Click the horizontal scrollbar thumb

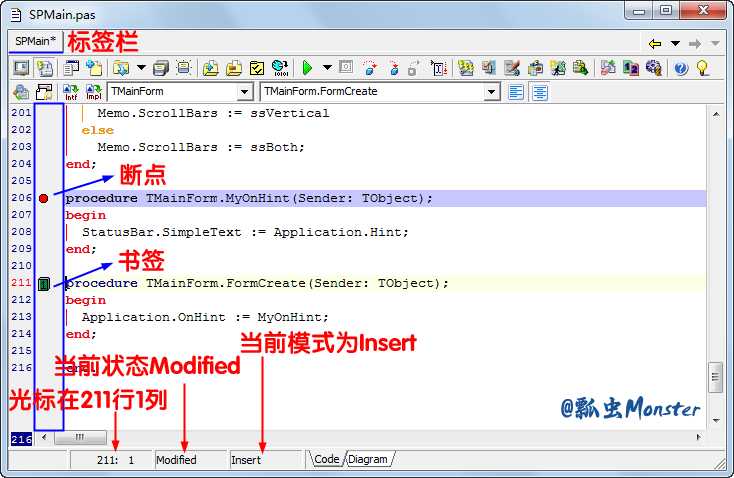[80, 437]
